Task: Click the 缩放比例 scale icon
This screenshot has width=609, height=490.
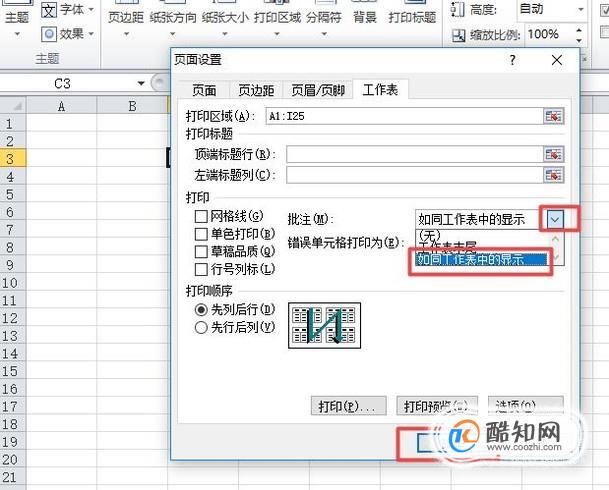Action: click(459, 35)
